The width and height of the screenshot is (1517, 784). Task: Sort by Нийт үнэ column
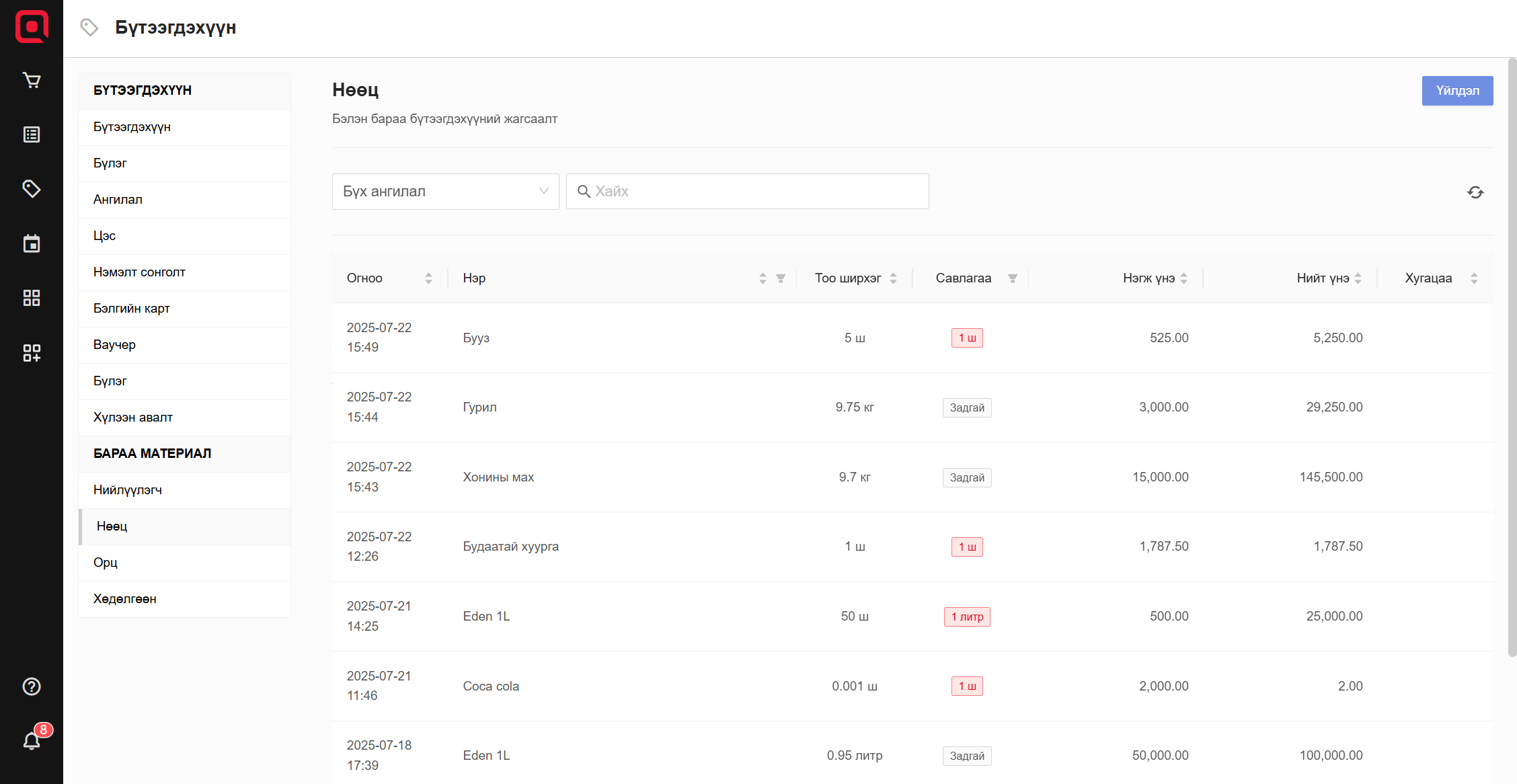1358,278
